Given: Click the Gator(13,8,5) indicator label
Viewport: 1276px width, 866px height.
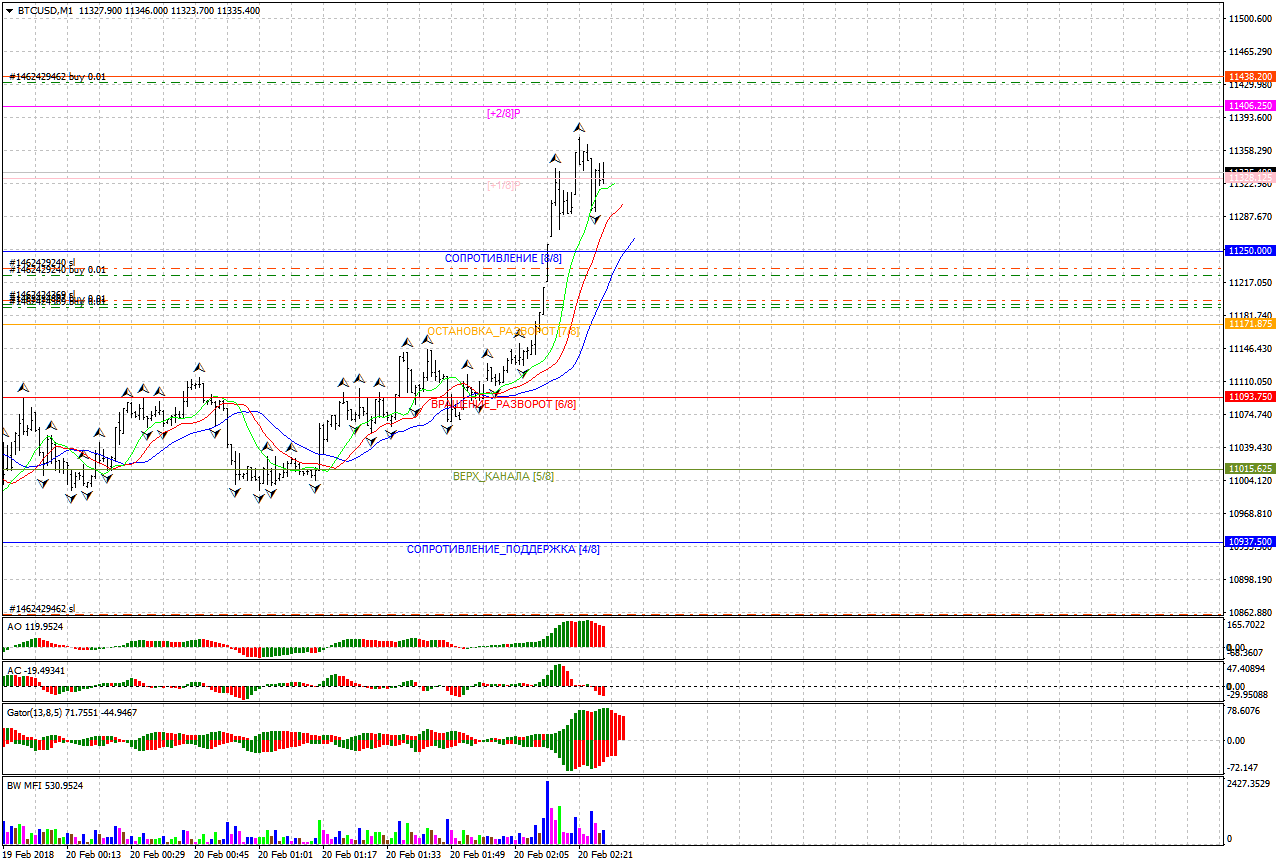Looking at the screenshot, I should (72, 712).
